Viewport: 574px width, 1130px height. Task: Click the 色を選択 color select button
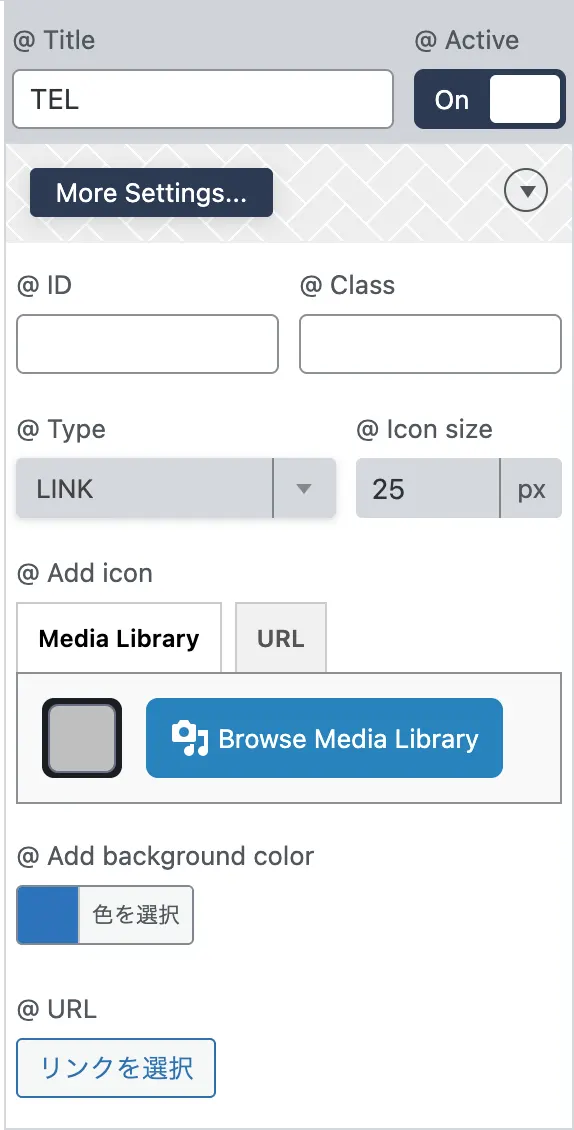[x=136, y=915]
